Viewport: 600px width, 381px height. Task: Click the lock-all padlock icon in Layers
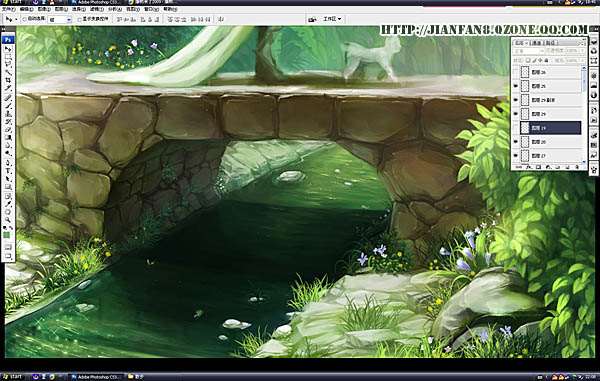point(546,60)
